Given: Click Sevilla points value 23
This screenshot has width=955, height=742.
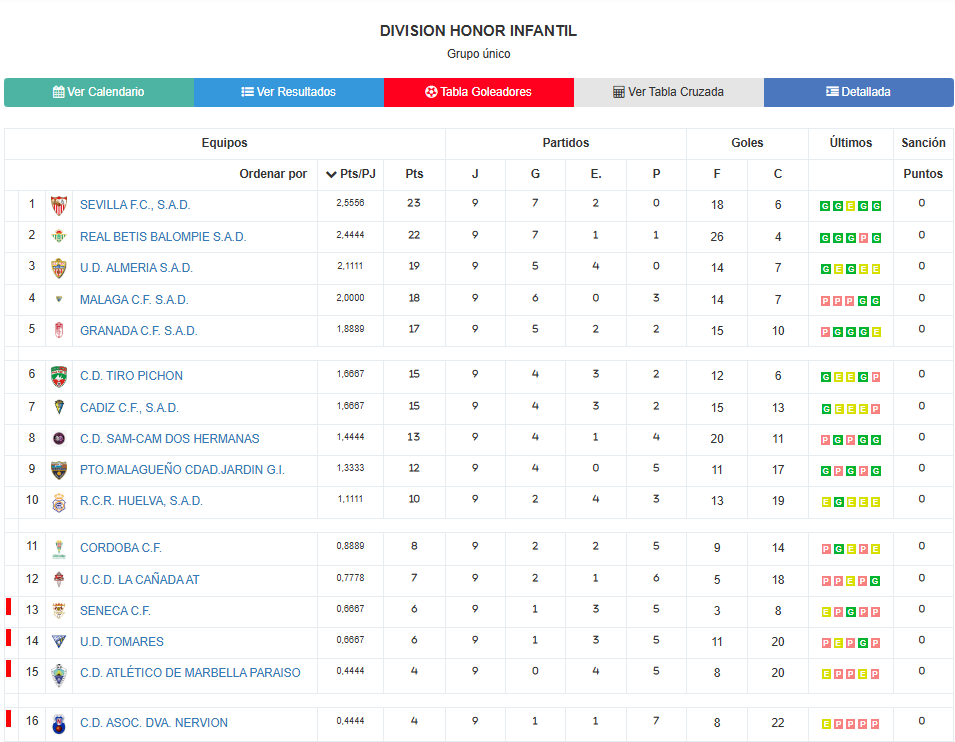Looking at the screenshot, I should pyautogui.click(x=414, y=203).
